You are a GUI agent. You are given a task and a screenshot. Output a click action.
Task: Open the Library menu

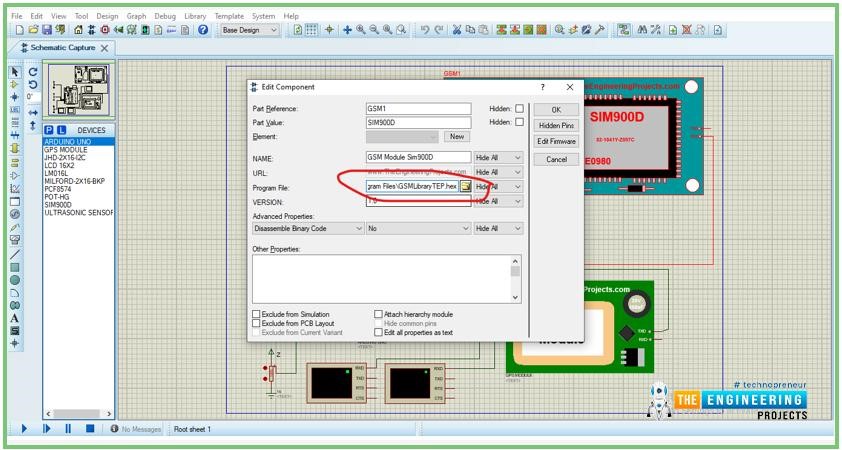pos(195,16)
